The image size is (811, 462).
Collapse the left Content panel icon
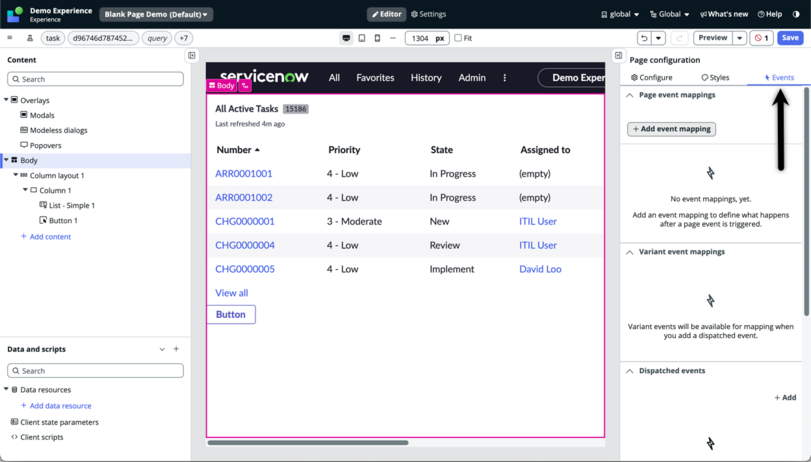pos(192,55)
